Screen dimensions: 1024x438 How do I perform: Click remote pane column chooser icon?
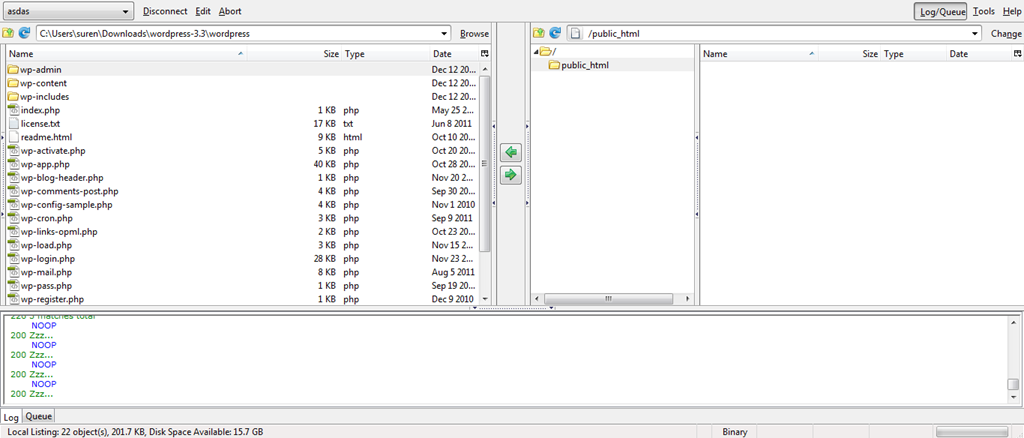coord(1015,54)
